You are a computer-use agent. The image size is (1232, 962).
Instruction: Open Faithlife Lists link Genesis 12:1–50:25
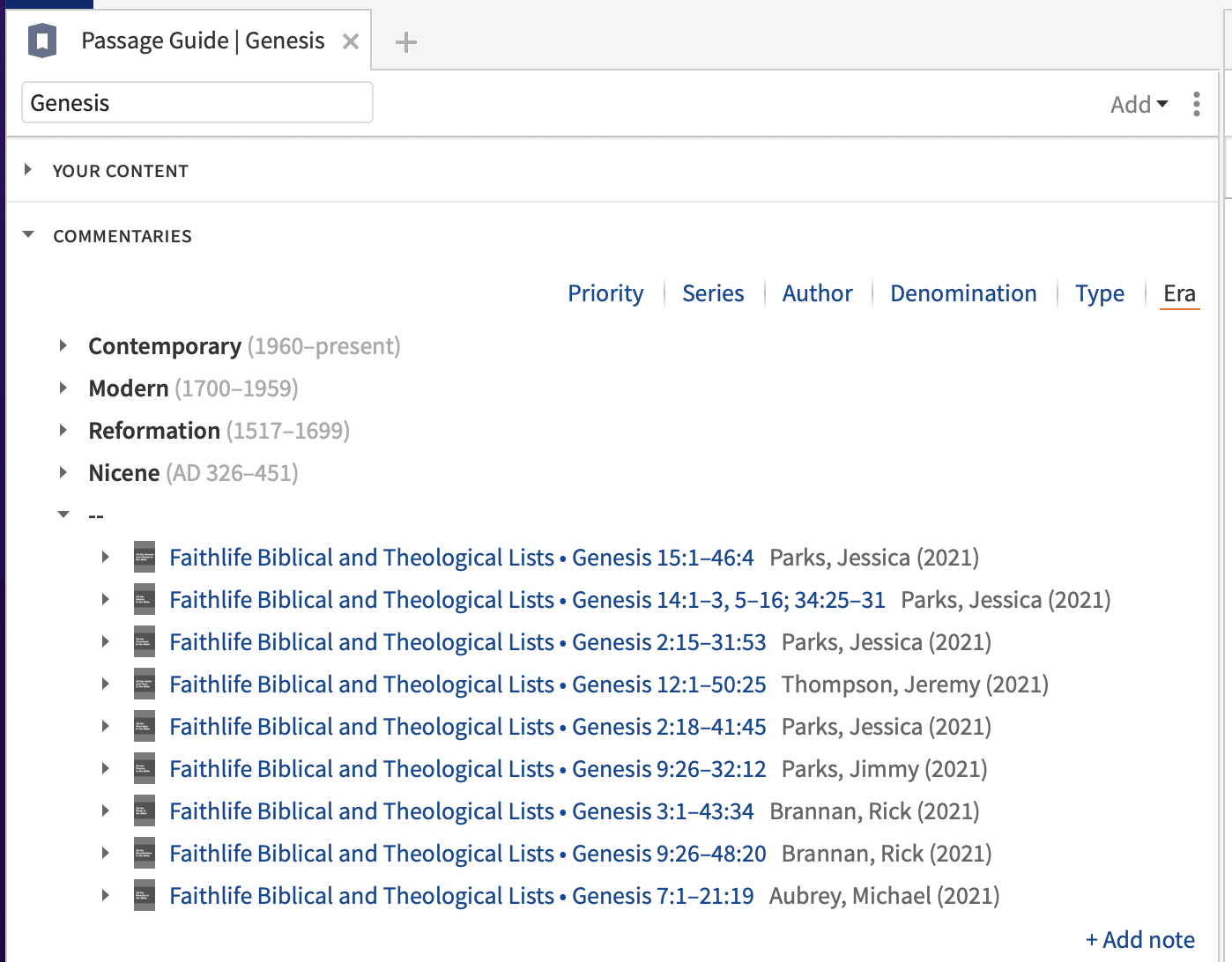point(468,684)
